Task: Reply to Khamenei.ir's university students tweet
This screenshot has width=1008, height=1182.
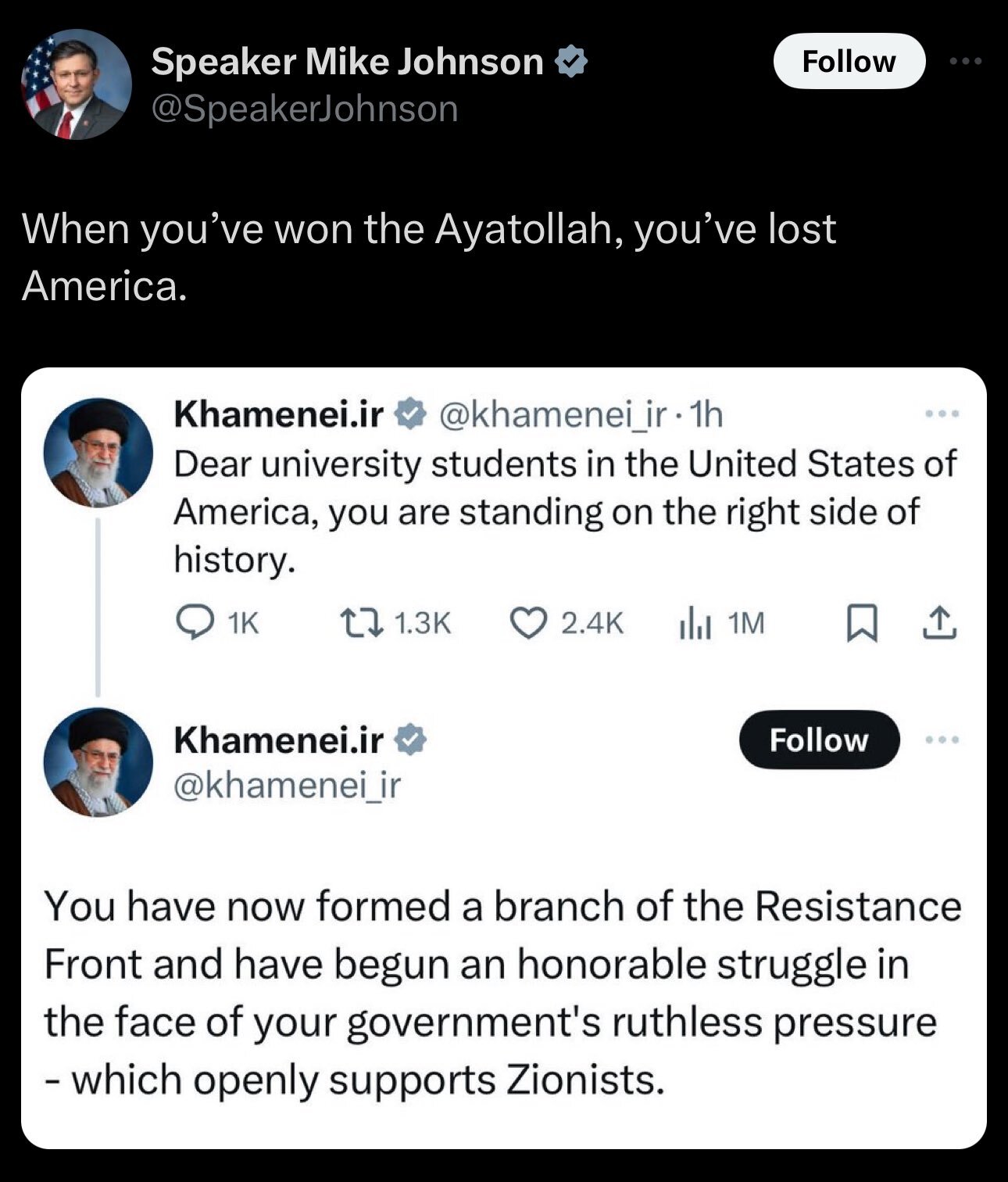Action: coord(216,623)
